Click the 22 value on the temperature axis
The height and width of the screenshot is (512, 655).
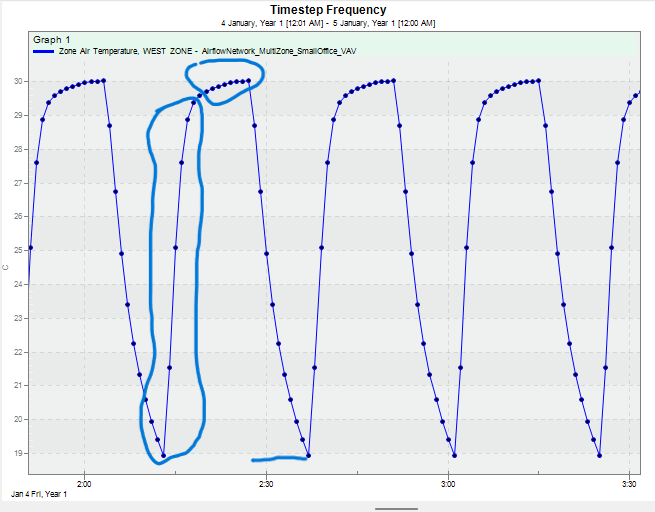click(18, 352)
